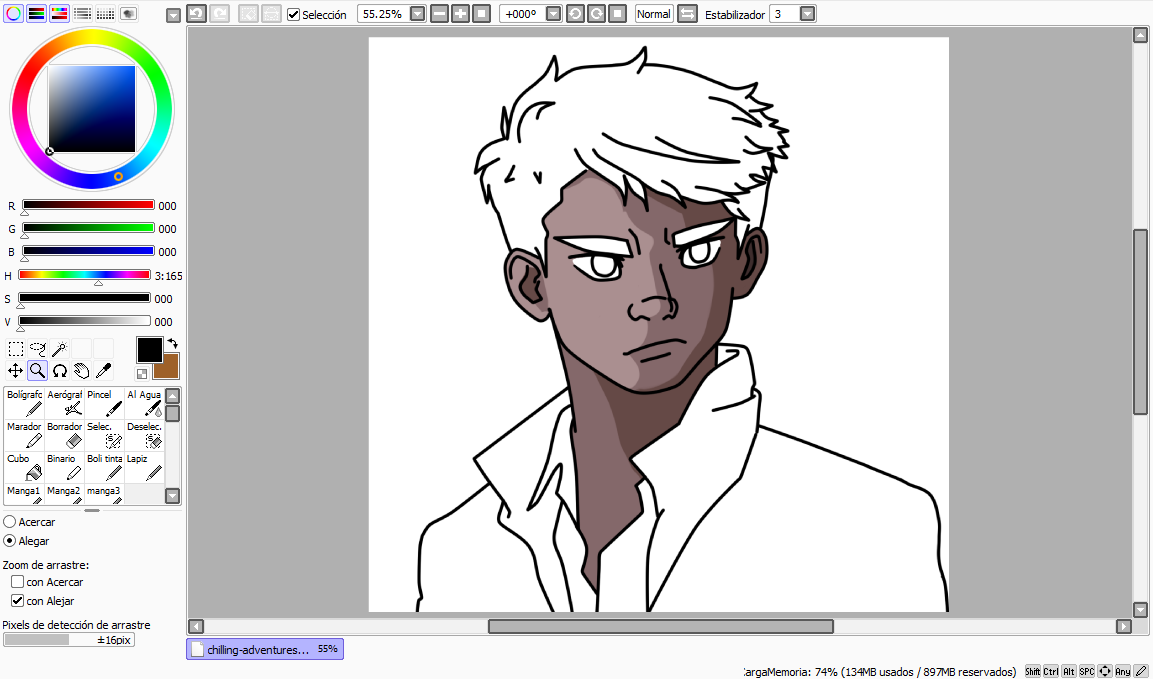The image size is (1153, 679).
Task: Click the transparent color toggle
Action: (142, 374)
